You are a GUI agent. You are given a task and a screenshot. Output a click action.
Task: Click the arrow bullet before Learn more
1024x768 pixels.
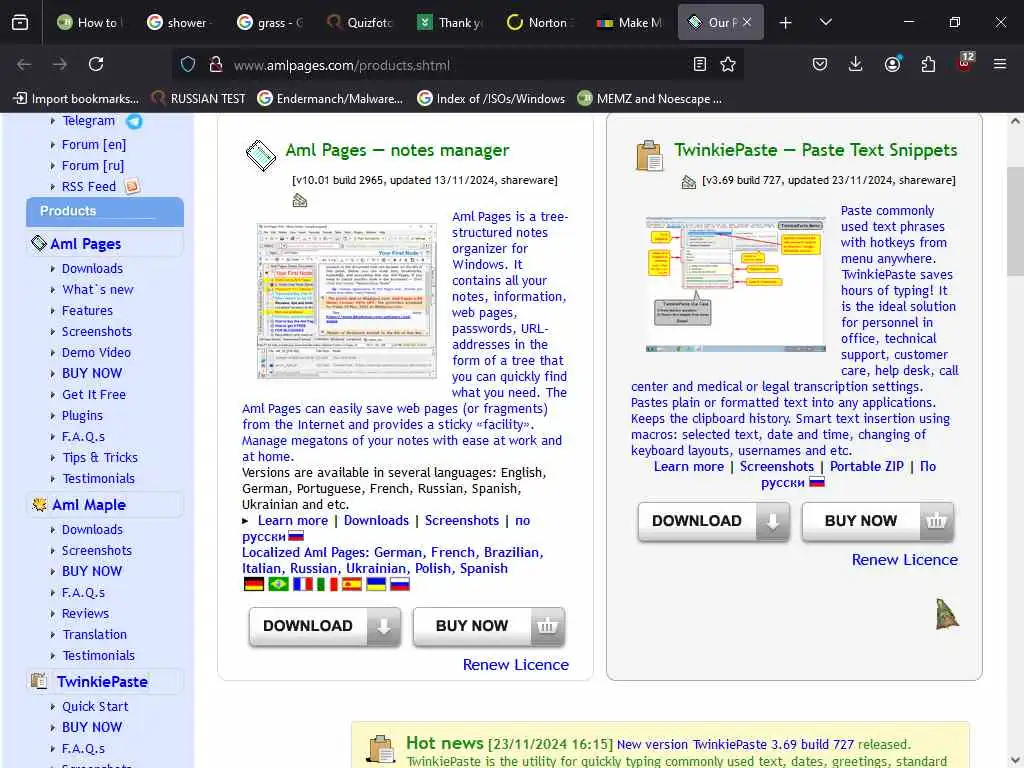[x=246, y=521]
